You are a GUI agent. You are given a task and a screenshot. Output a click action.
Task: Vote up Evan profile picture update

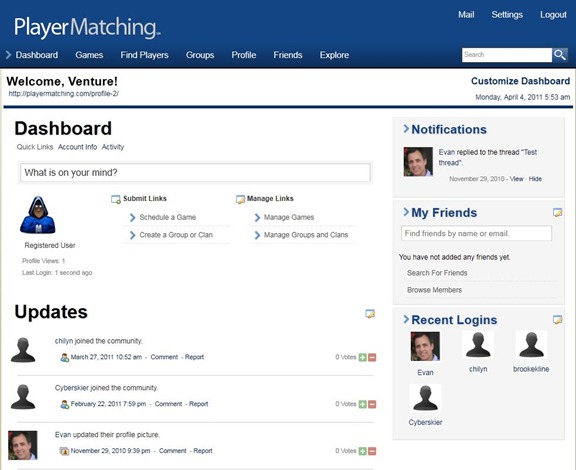(363, 451)
